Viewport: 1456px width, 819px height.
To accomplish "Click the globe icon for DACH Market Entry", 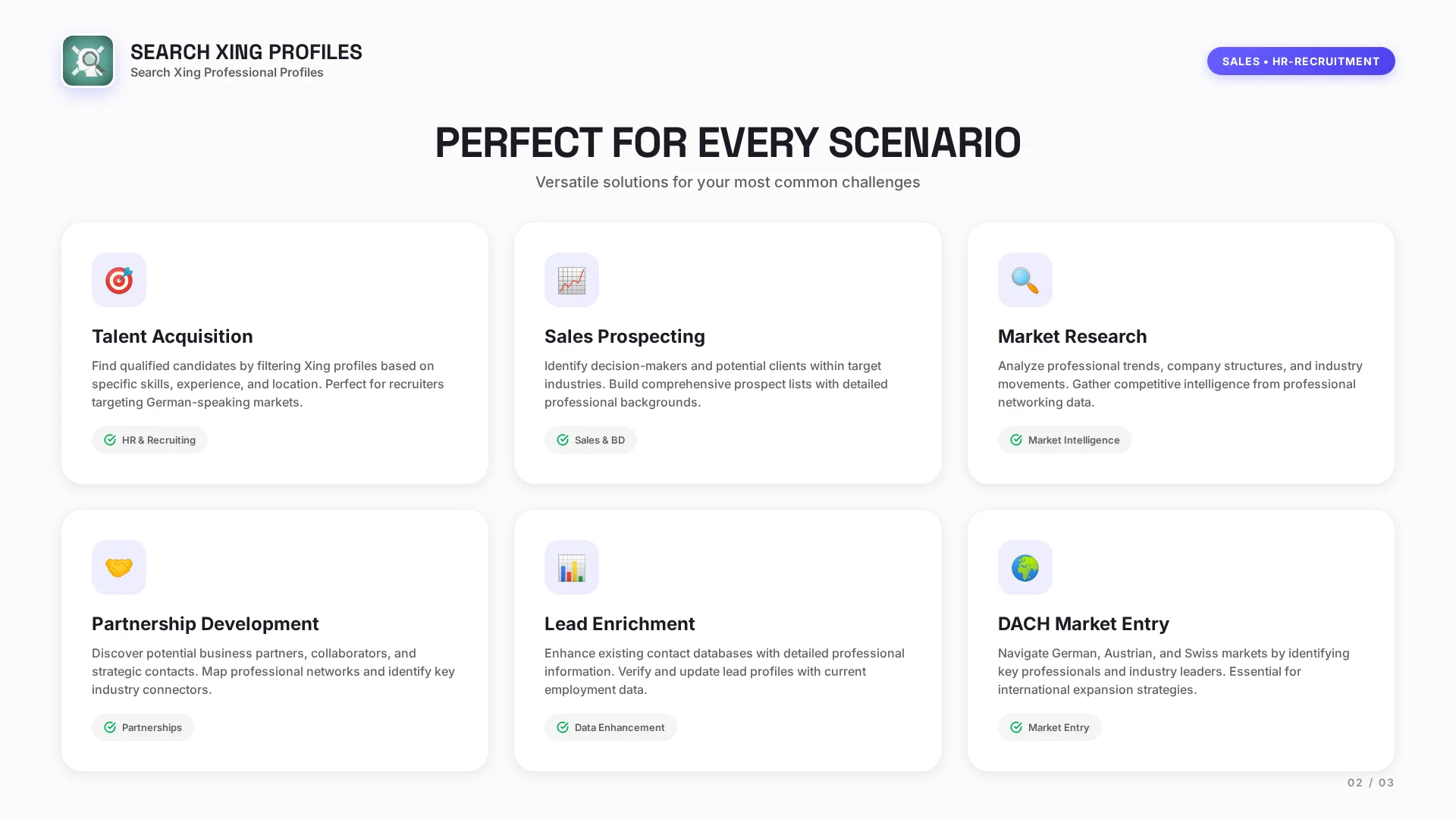I will tap(1025, 567).
